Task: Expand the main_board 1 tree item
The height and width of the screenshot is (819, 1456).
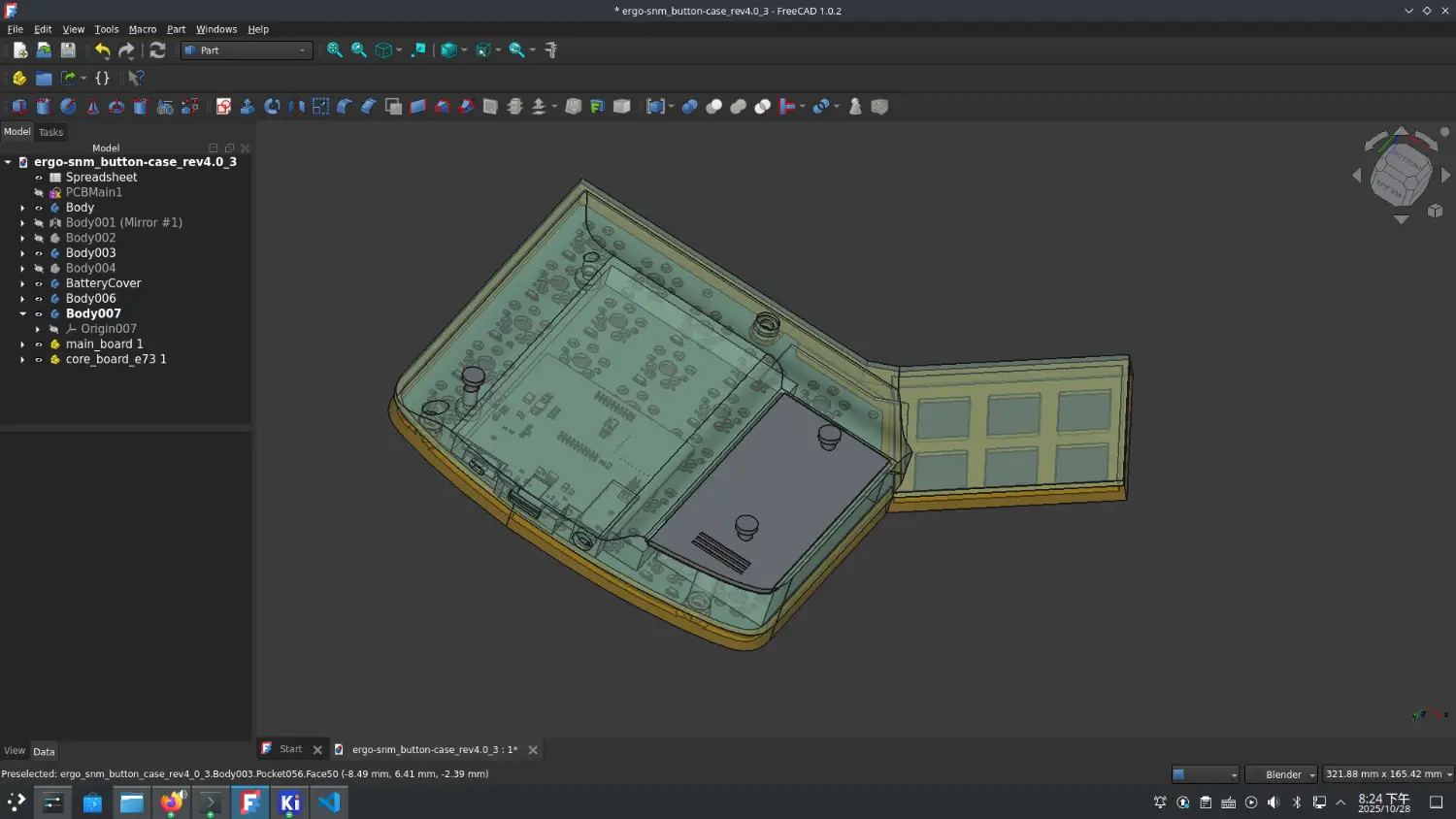Action: tap(22, 344)
